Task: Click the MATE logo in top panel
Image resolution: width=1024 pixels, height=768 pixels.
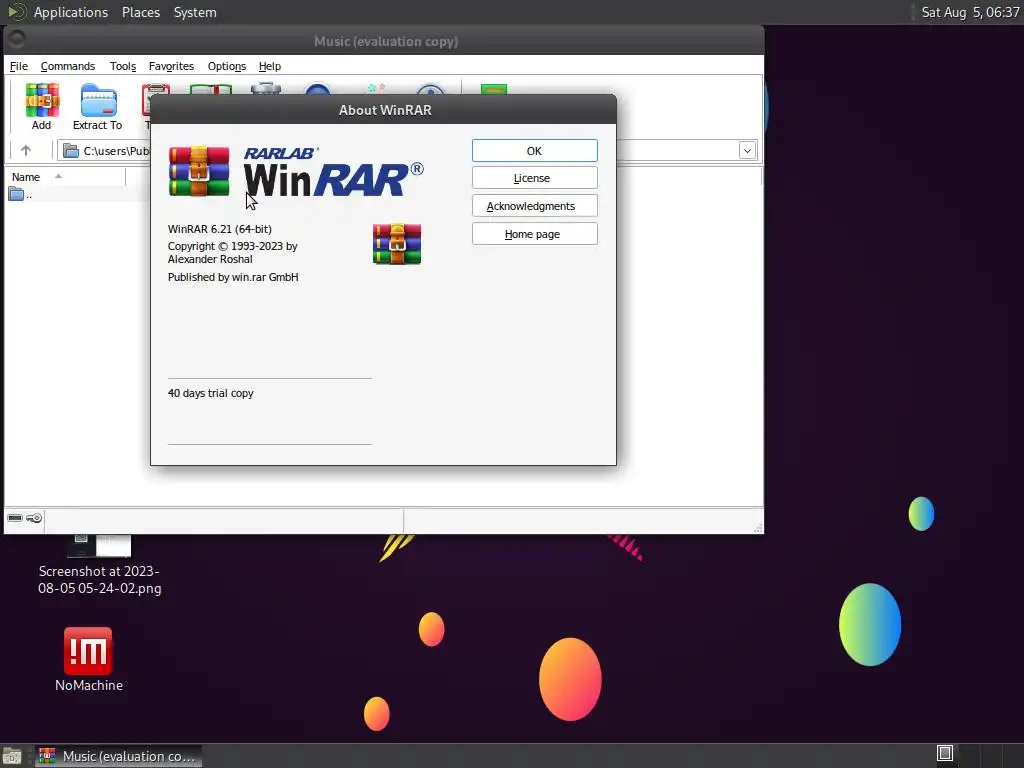Action: tap(16, 12)
